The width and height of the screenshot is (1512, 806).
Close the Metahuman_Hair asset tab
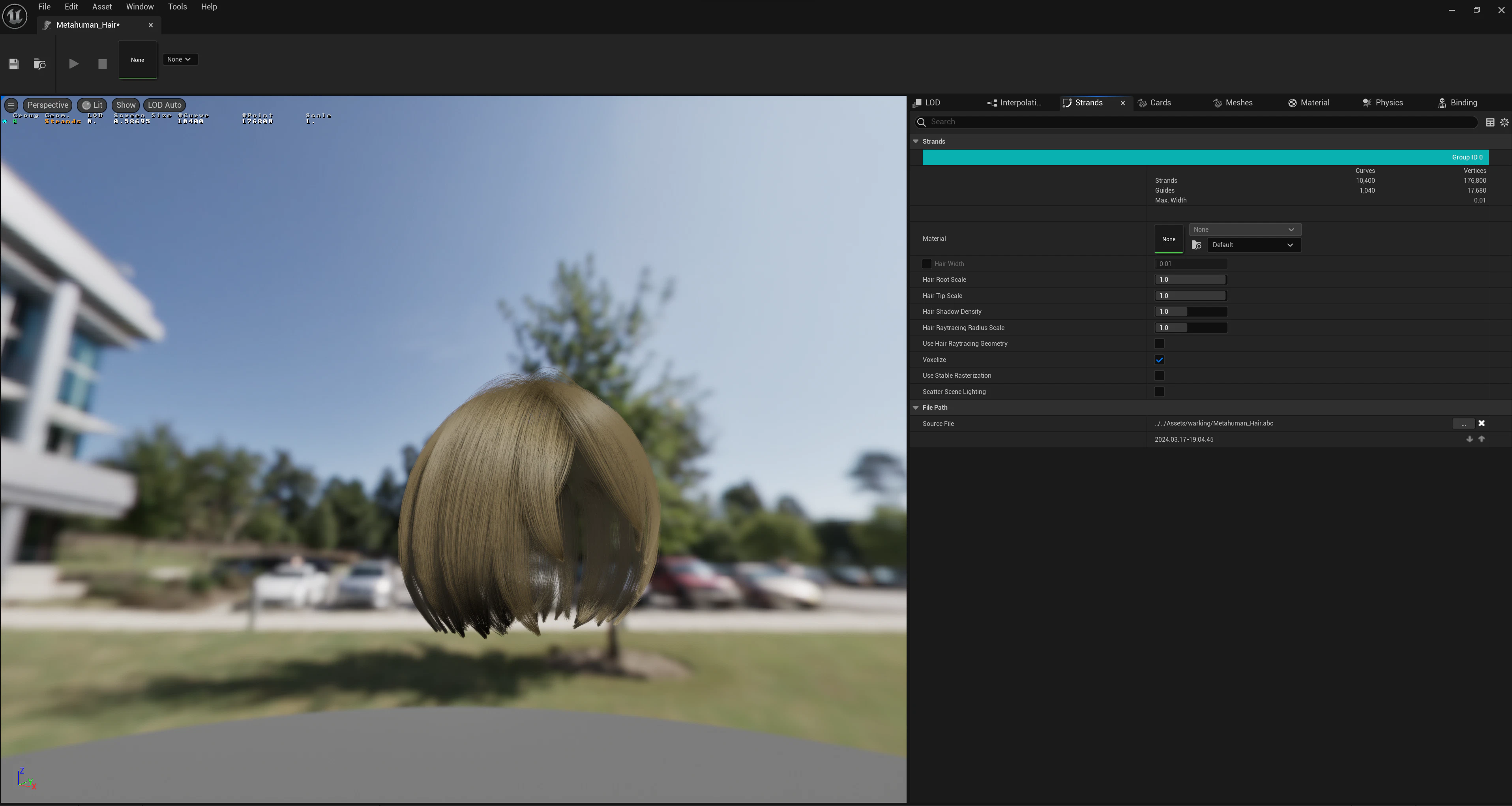(151, 24)
